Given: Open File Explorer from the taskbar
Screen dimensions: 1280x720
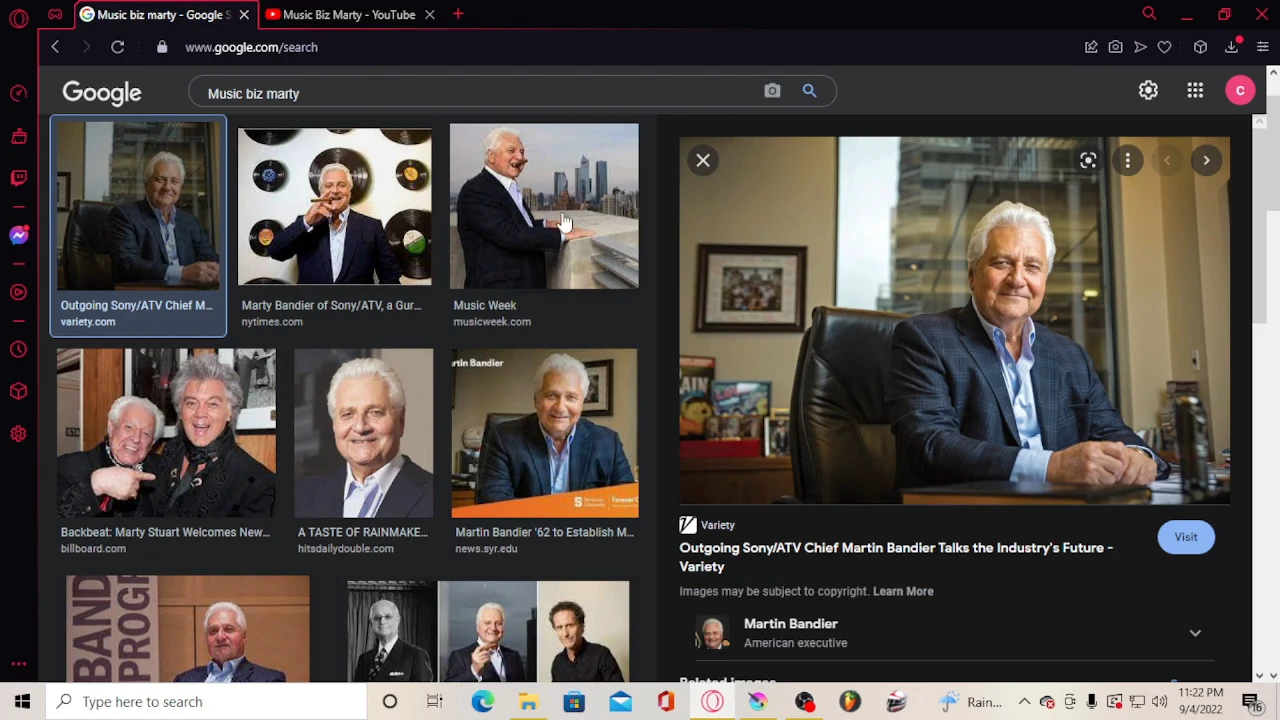Looking at the screenshot, I should (528, 702).
